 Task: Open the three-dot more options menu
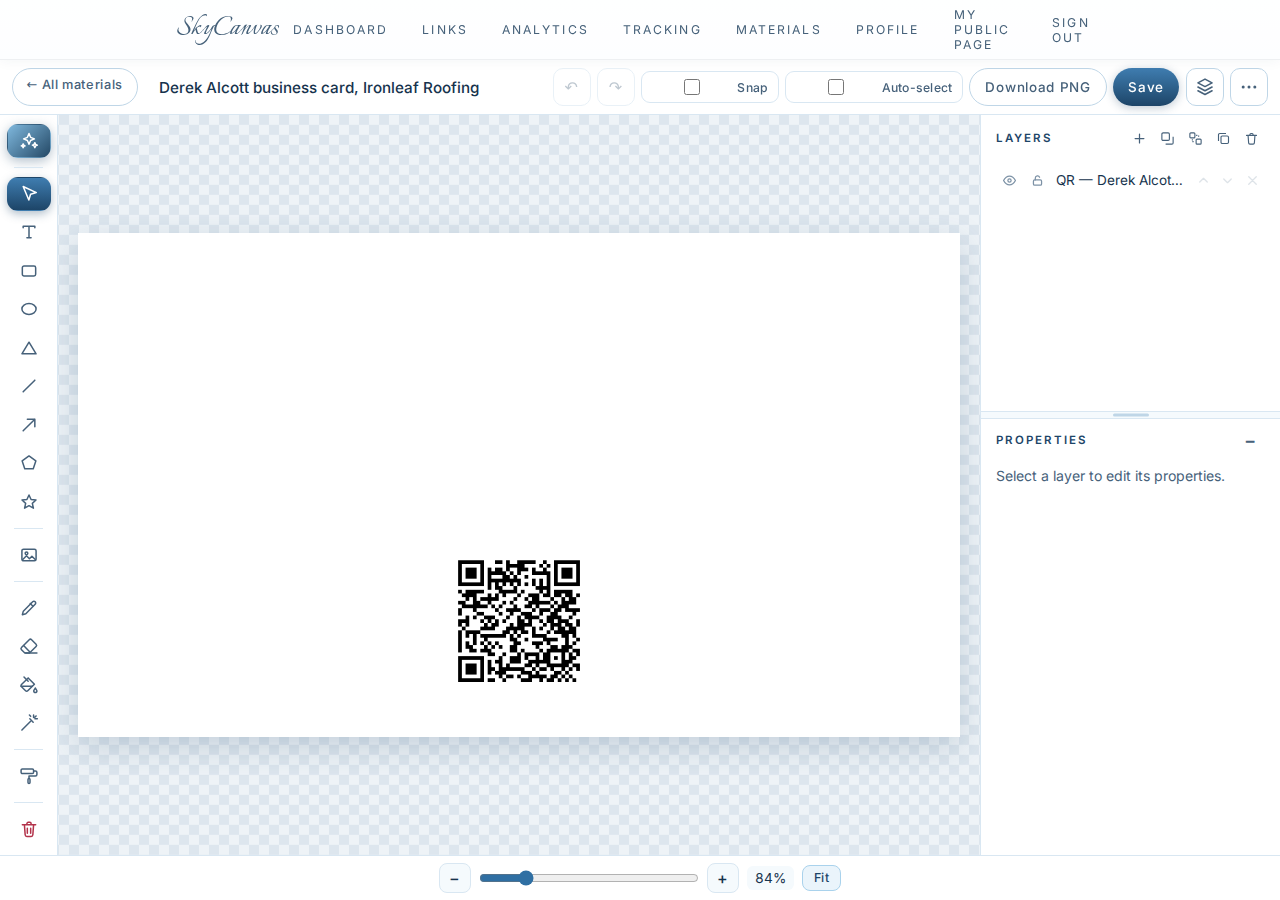tap(1249, 87)
